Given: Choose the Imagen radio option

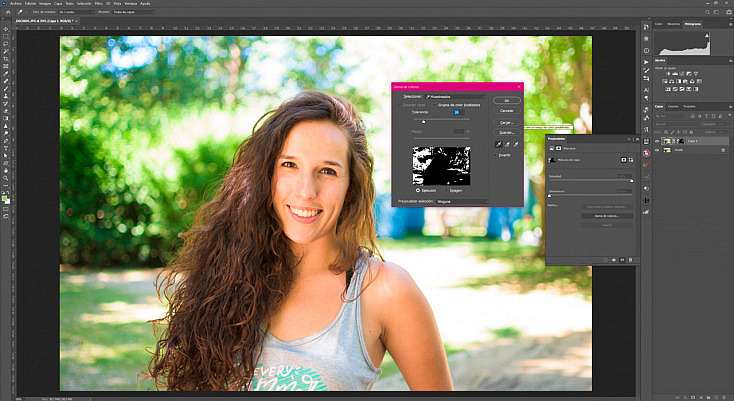Looking at the screenshot, I should point(446,190).
